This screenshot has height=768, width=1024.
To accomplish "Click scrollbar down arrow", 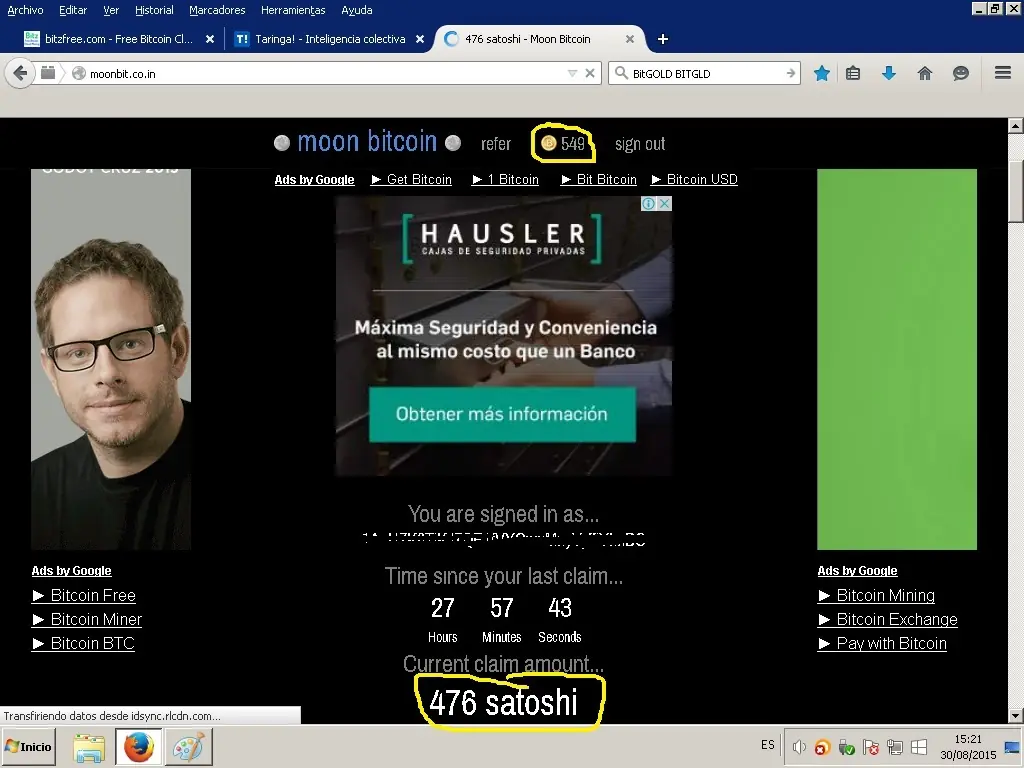I will coord(1016,716).
